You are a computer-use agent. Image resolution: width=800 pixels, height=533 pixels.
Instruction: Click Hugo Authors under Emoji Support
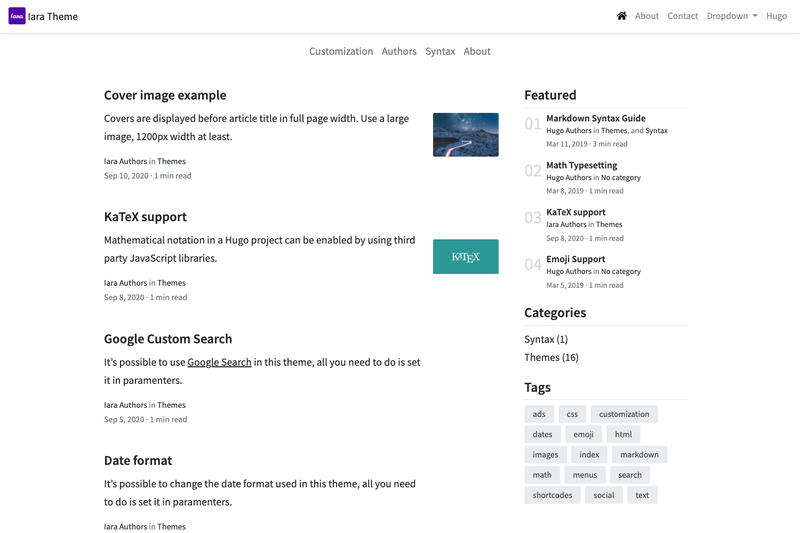point(569,271)
